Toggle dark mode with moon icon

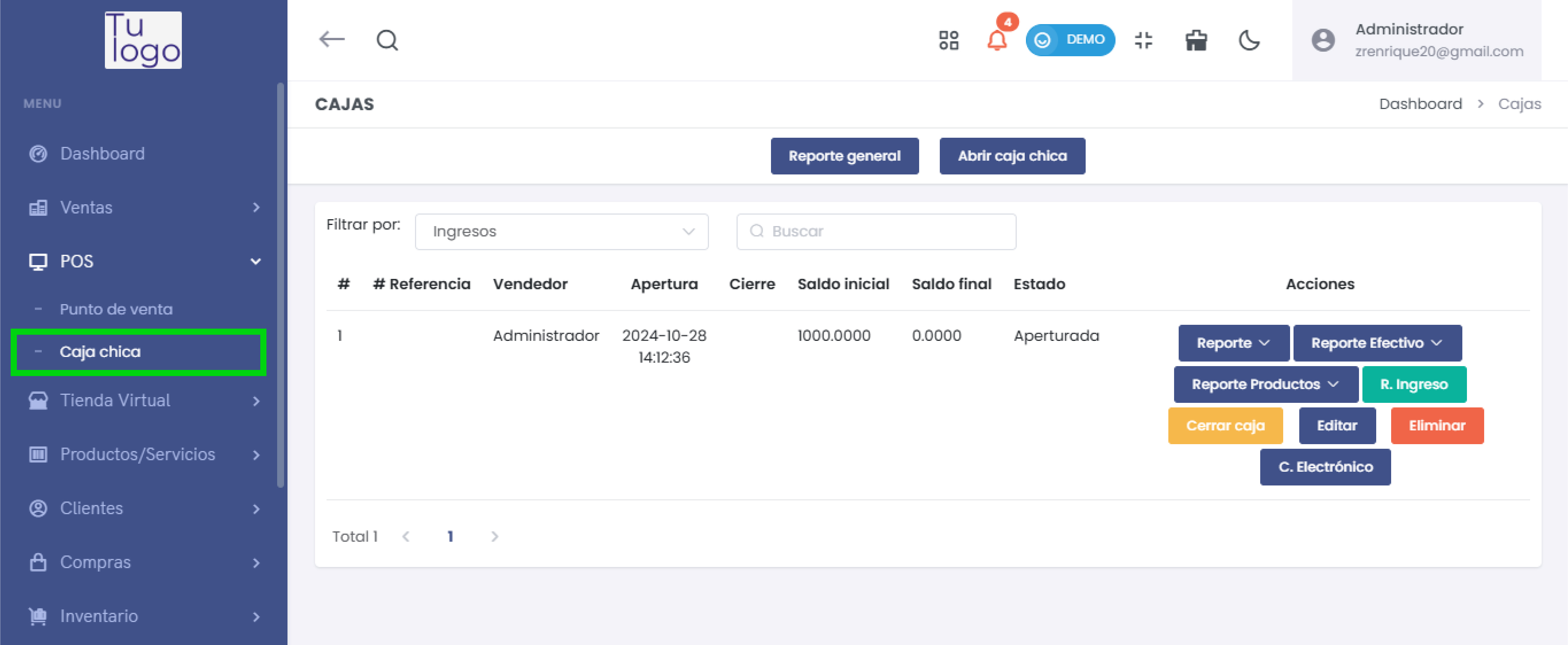pyautogui.click(x=1249, y=40)
